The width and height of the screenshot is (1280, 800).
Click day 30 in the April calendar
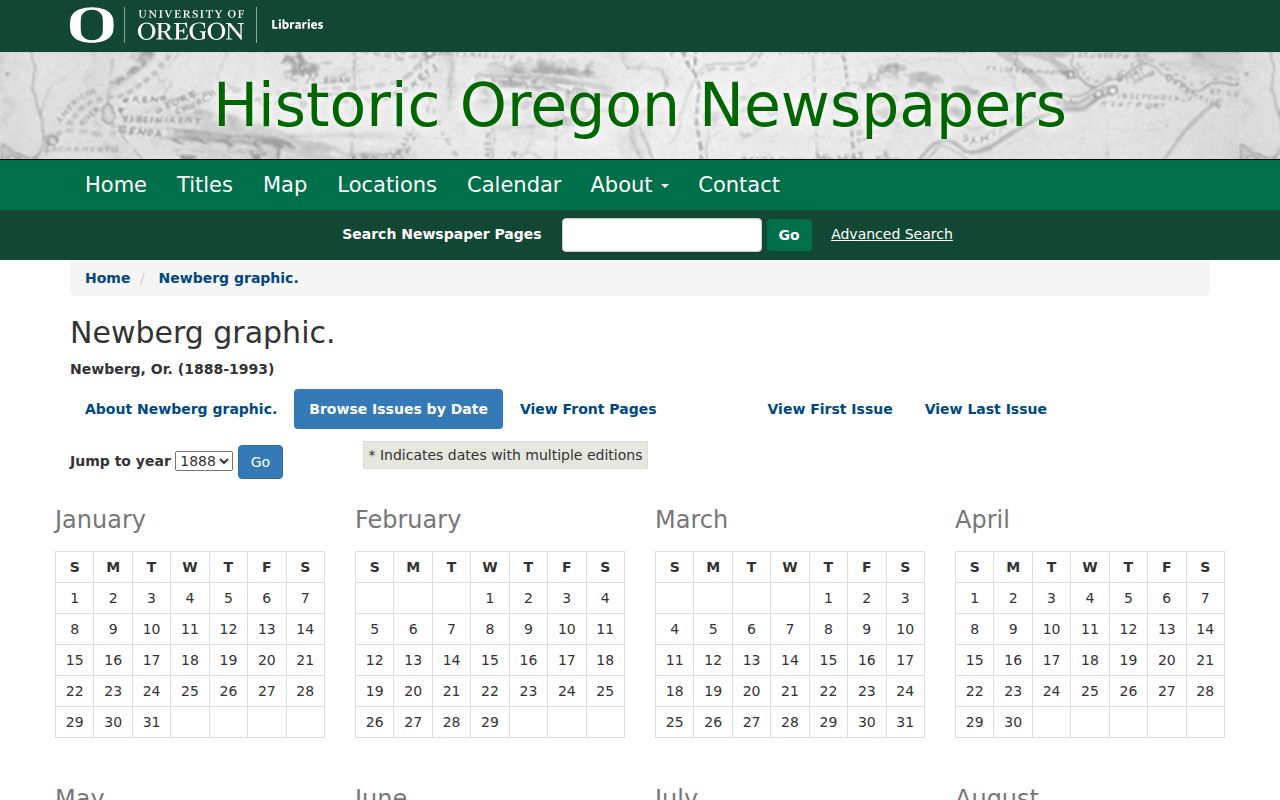click(1013, 722)
